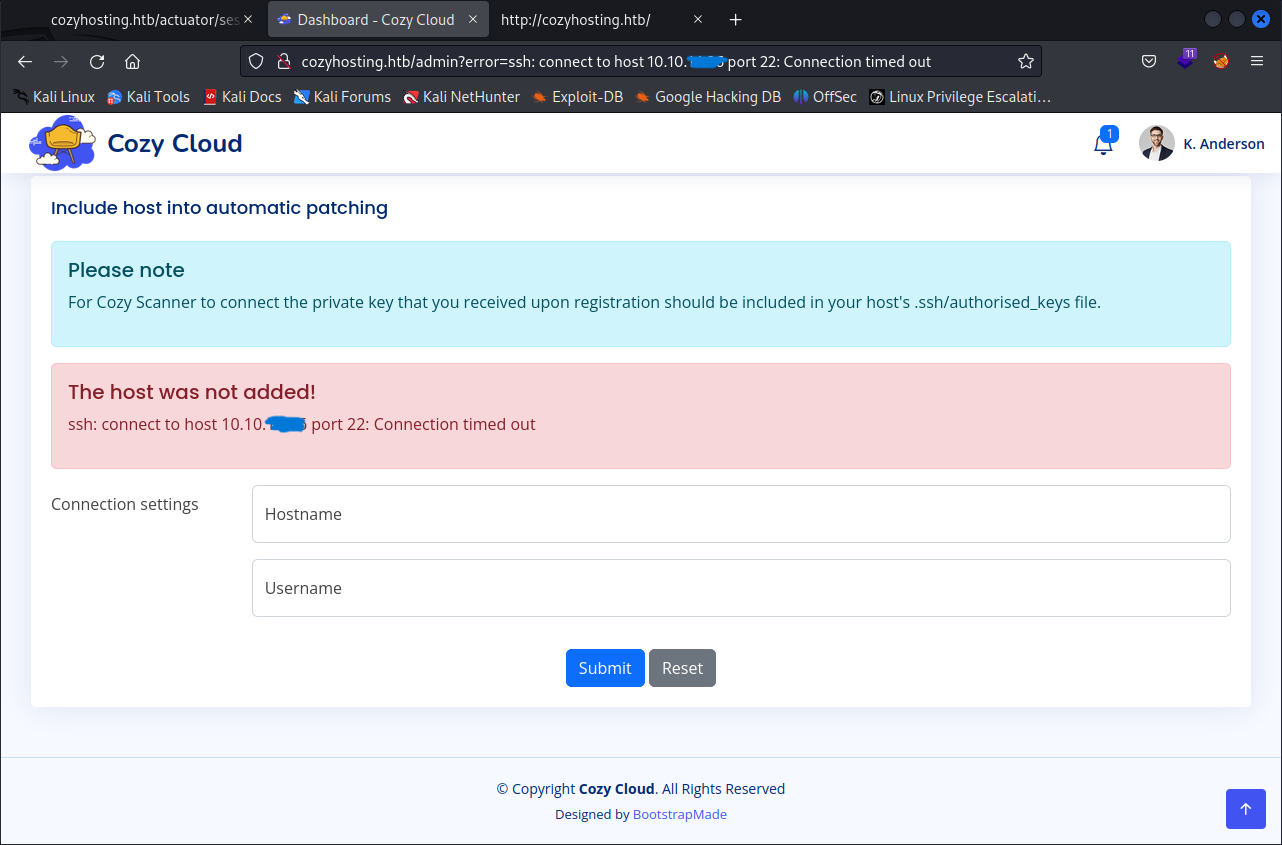Click the notification bell icon
The height and width of the screenshot is (845, 1282).
(1103, 144)
